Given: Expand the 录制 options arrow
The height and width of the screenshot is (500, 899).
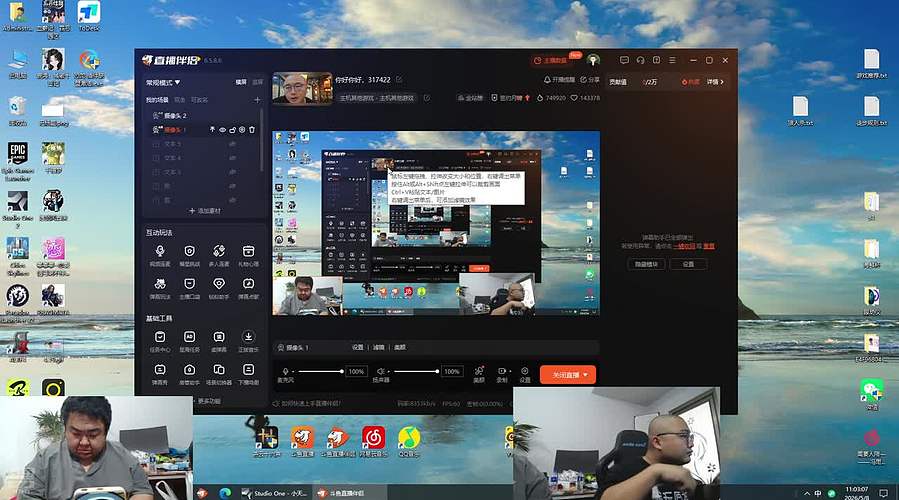Looking at the screenshot, I should 509,371.
